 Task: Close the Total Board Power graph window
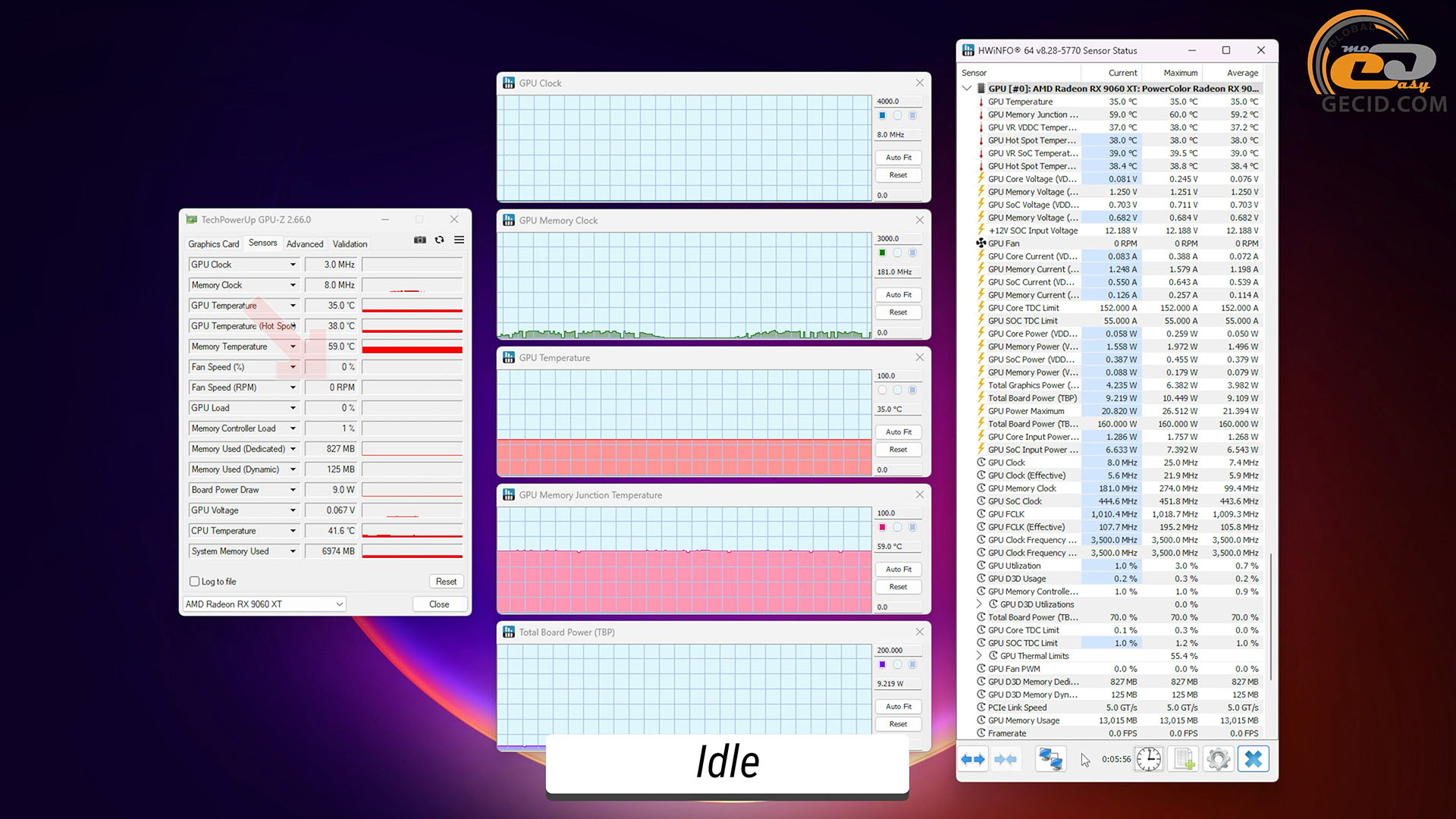click(x=919, y=632)
